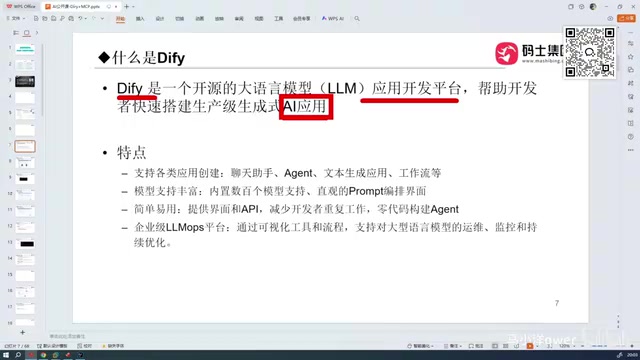Expand the undo history dropdown arrow
This screenshot has width=640, height=360.
pyautogui.click(x=86, y=18)
